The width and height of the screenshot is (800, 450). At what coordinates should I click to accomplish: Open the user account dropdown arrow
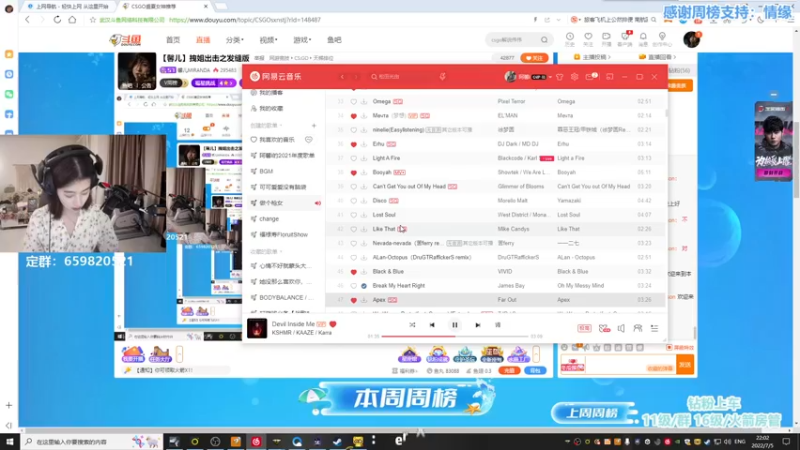click(551, 77)
